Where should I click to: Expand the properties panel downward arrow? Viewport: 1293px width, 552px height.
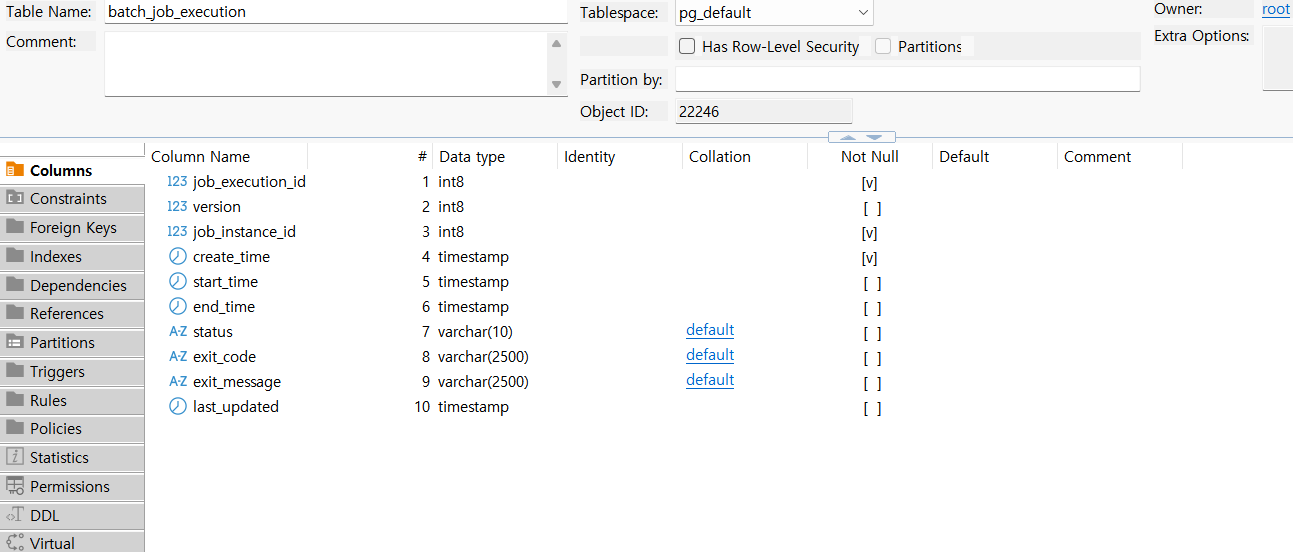point(875,137)
